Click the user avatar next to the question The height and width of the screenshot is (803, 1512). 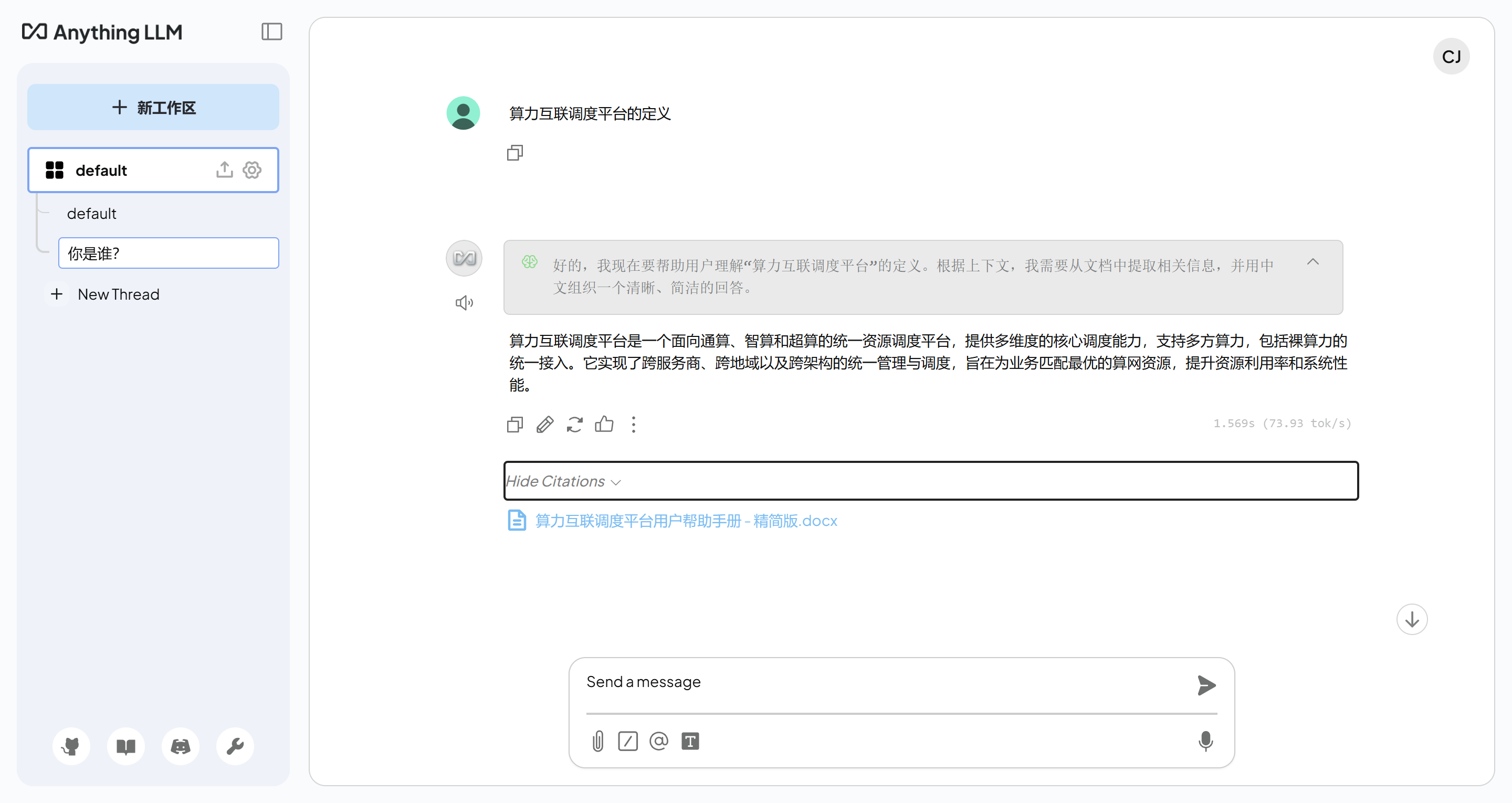pyautogui.click(x=463, y=113)
